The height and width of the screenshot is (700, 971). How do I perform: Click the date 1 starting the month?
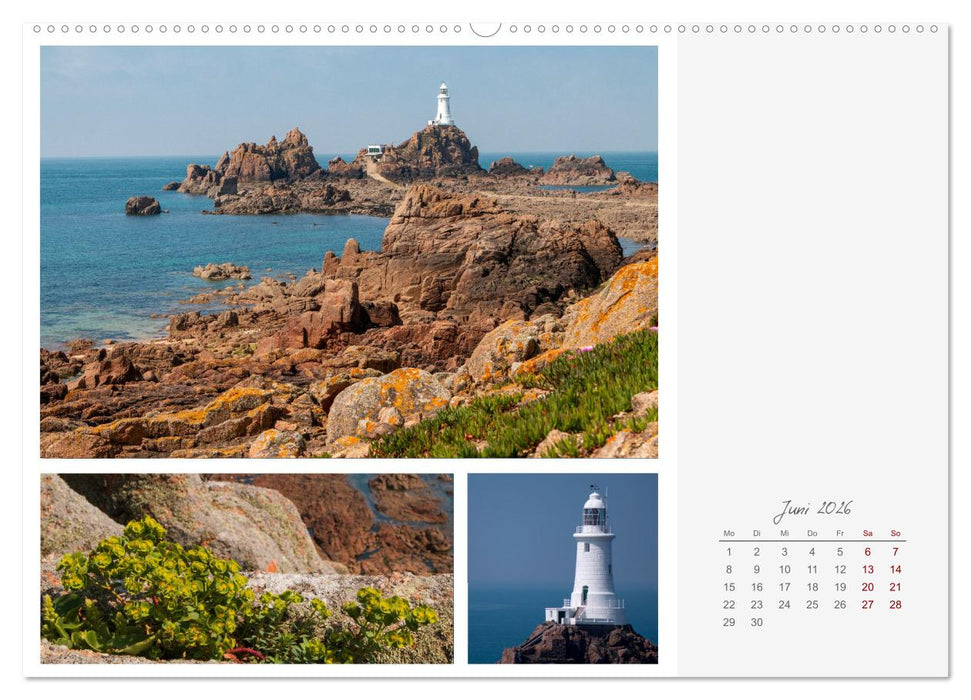click(x=729, y=551)
